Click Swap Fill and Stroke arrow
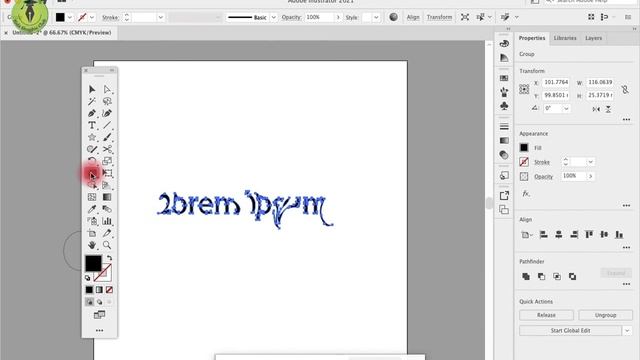The image size is (640, 360). tap(109, 258)
